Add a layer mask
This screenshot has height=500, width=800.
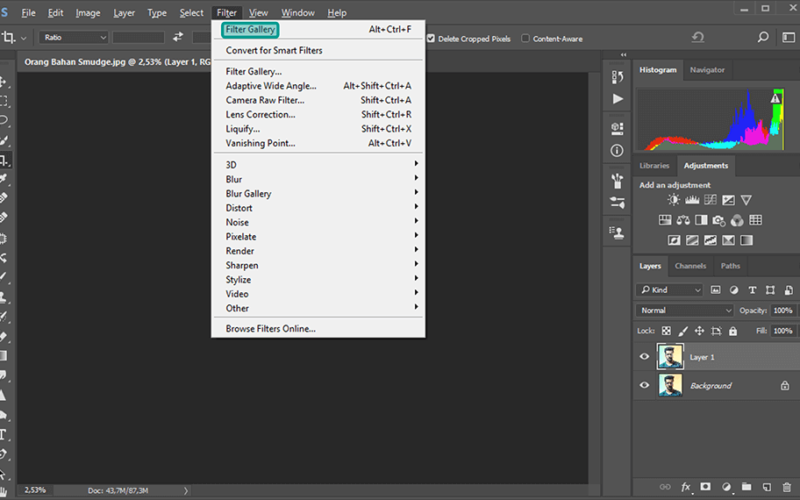[706, 487]
